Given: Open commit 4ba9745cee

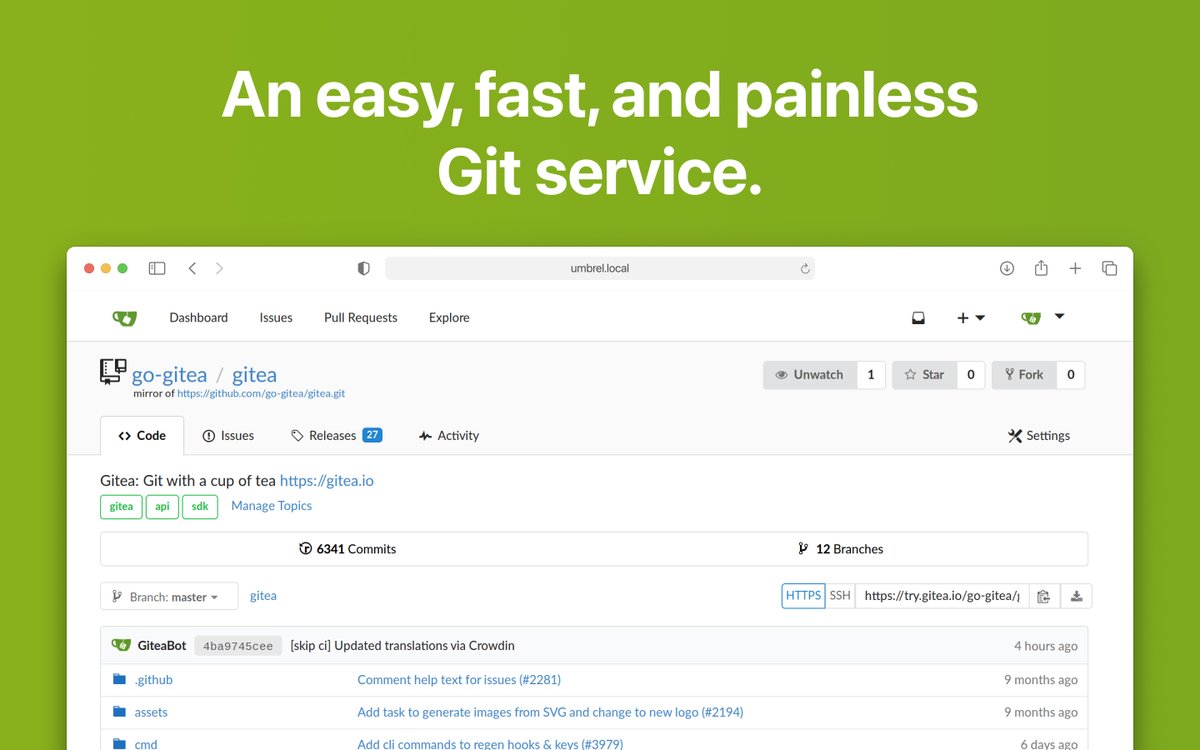Looking at the screenshot, I should [238, 646].
